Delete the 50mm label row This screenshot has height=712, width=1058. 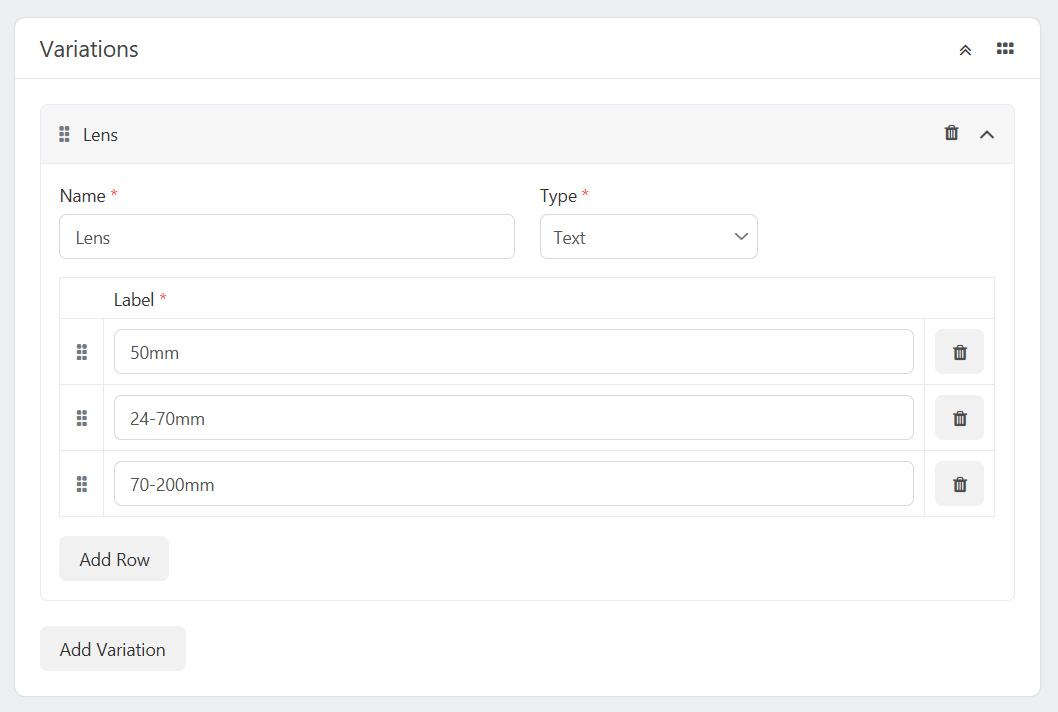tap(959, 352)
